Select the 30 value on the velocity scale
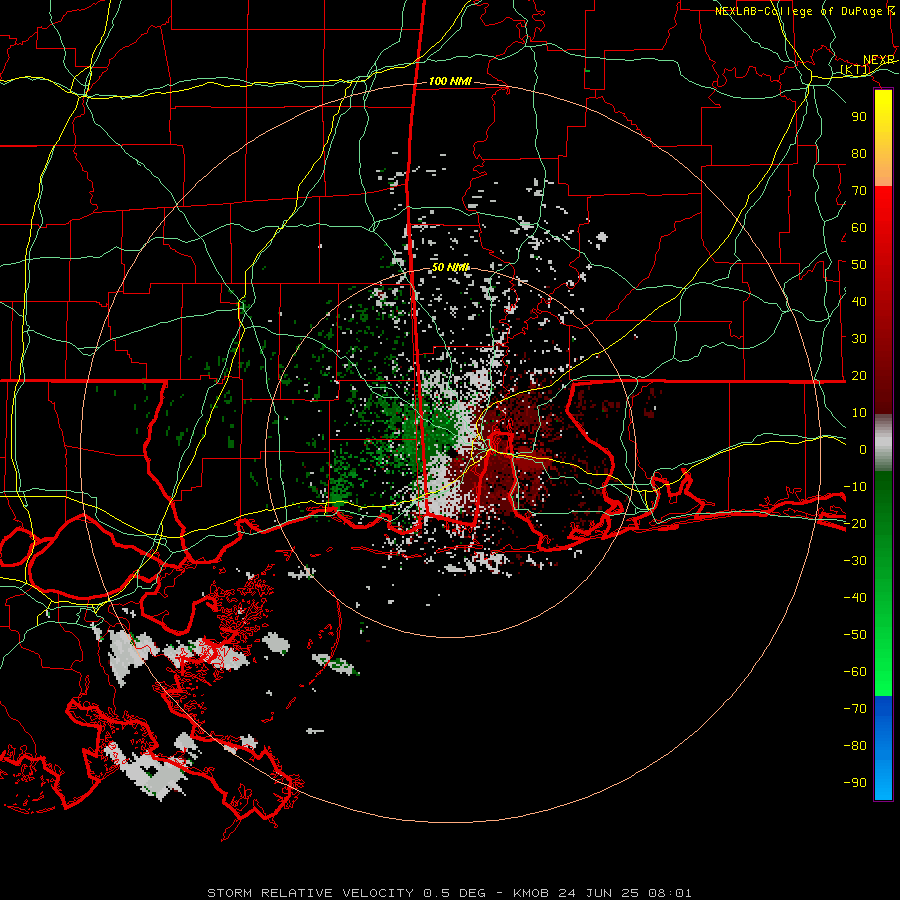This screenshot has width=900, height=900. [859, 339]
